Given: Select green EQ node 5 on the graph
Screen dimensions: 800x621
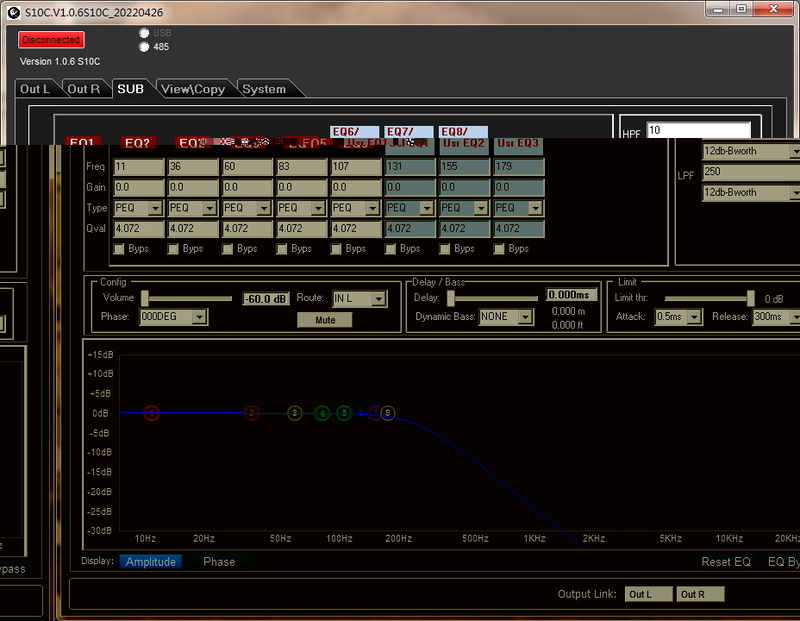Looking at the screenshot, I should point(344,413).
